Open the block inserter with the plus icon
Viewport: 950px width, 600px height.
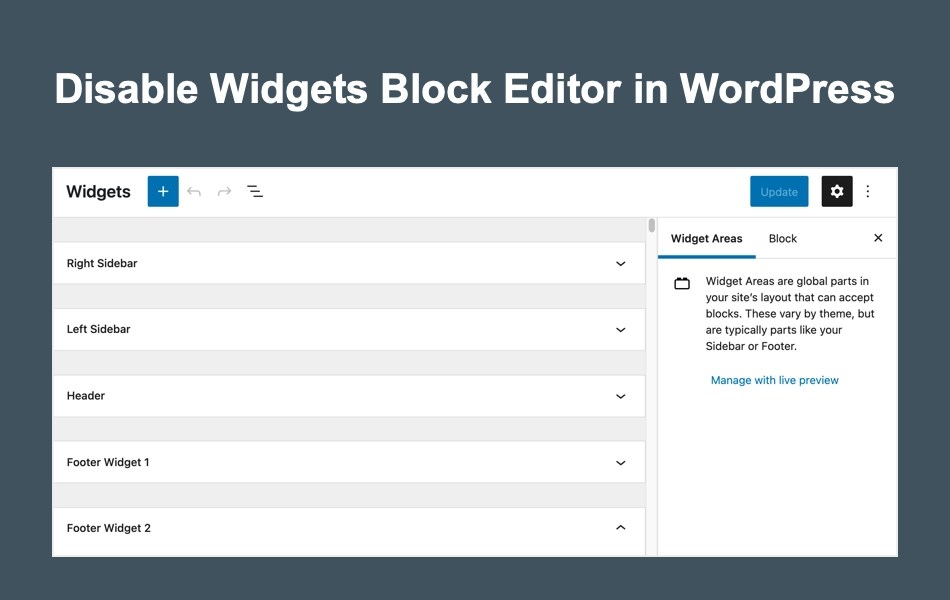pos(163,191)
